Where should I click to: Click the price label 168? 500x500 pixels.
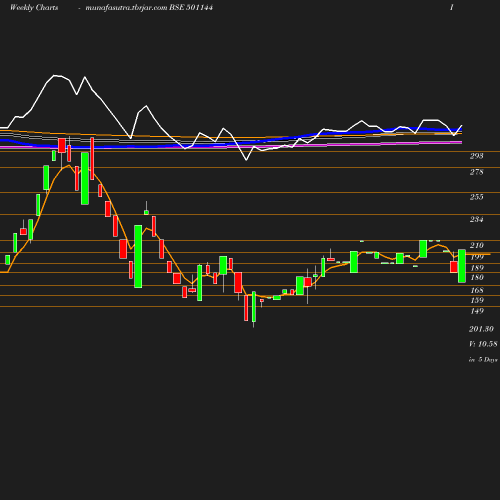tap(477, 290)
